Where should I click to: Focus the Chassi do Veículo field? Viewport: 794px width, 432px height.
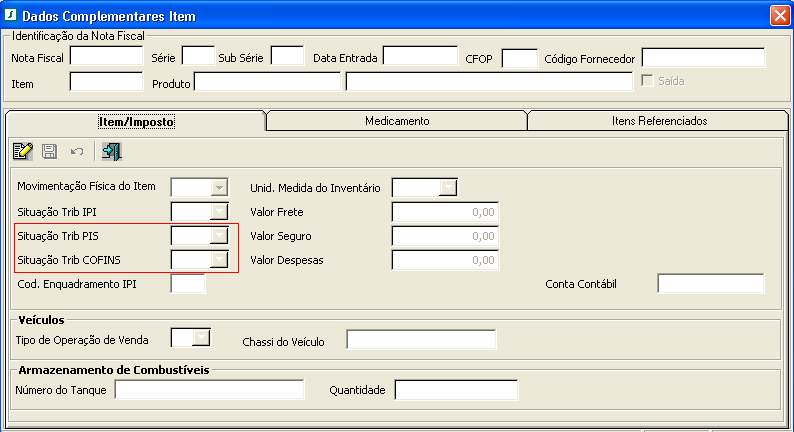pyautogui.click(x=421, y=341)
